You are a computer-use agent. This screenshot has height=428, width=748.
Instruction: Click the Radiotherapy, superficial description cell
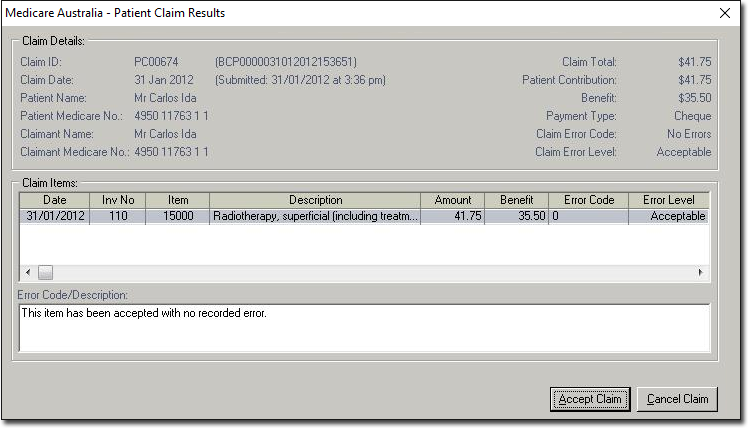point(315,216)
